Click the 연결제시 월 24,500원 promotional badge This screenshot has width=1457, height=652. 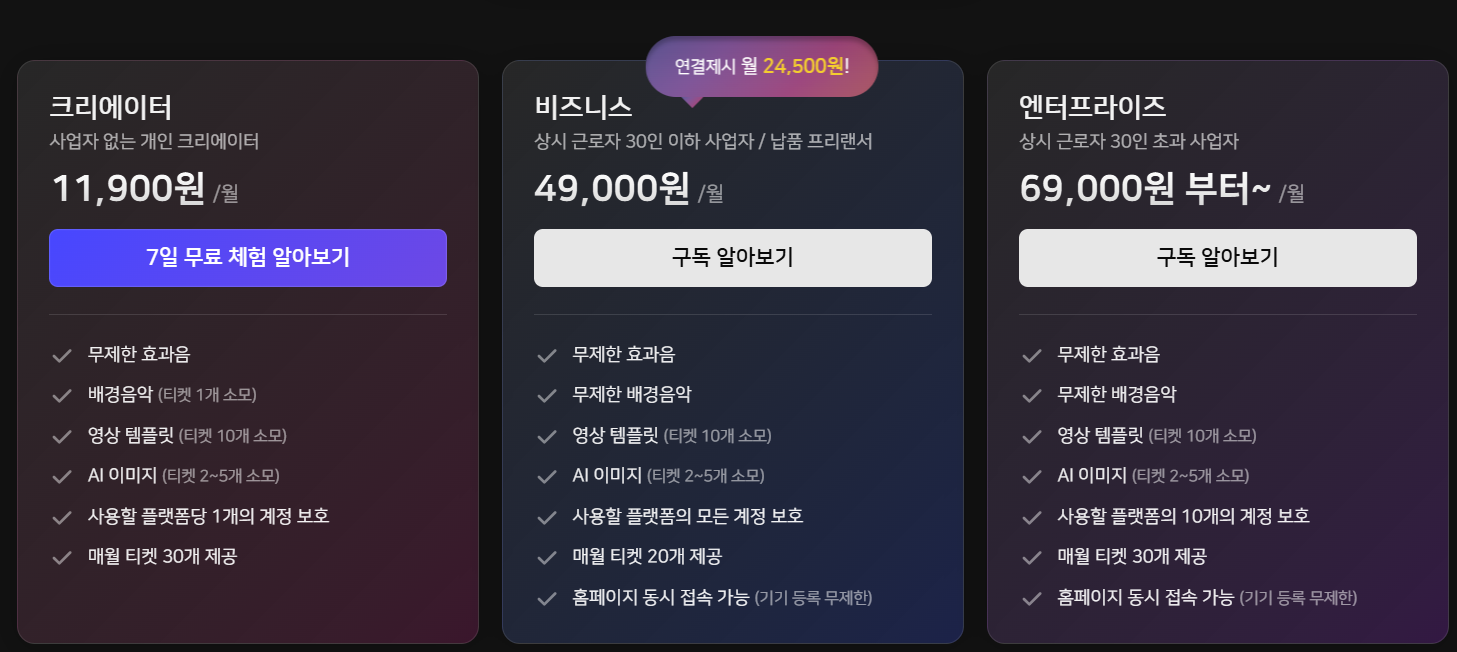(763, 66)
